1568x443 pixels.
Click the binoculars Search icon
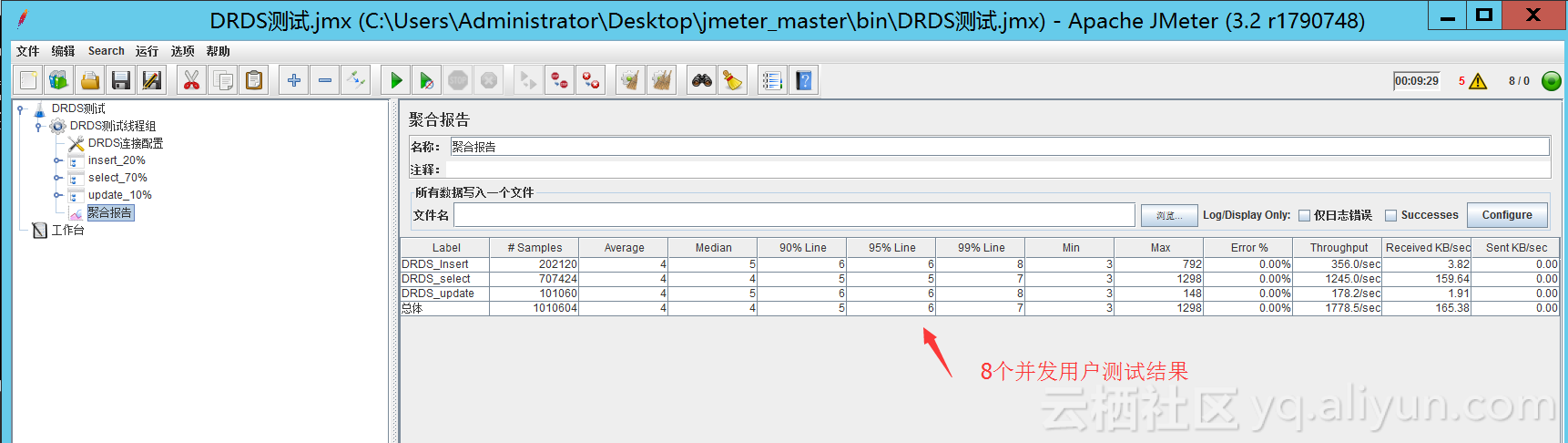(701, 80)
